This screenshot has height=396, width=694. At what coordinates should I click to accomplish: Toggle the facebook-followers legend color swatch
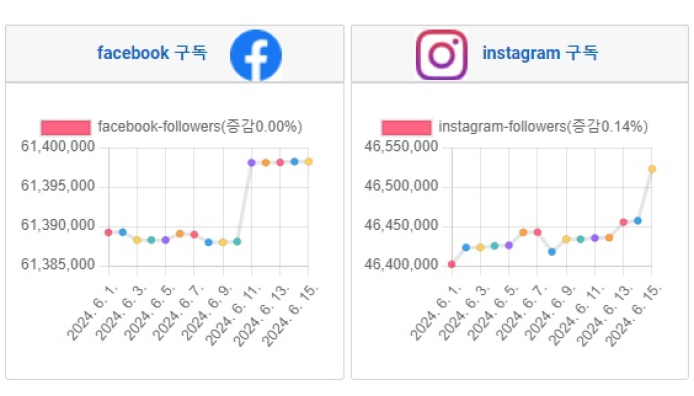[x=66, y=127]
